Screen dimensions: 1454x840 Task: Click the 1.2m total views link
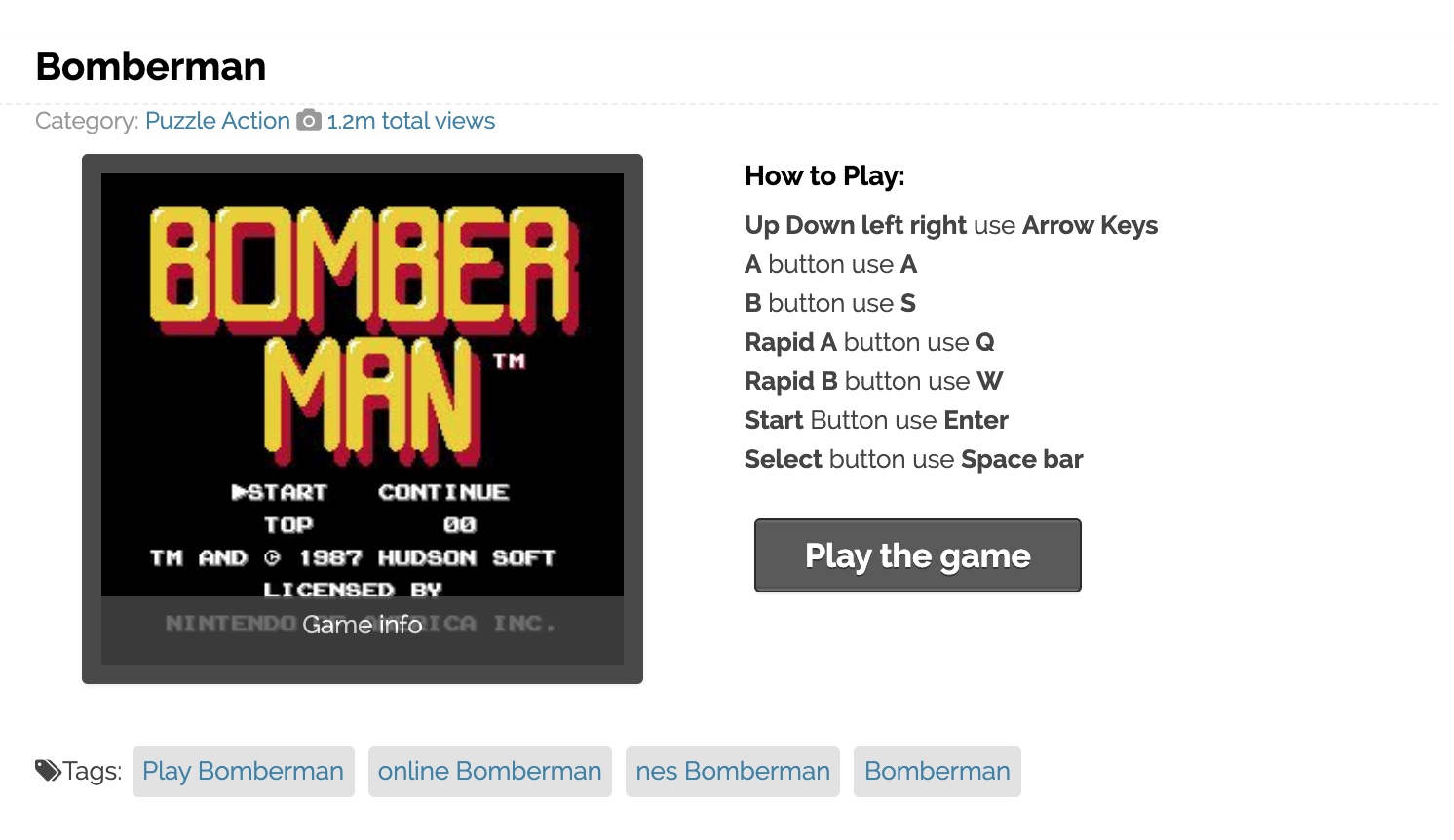coord(410,121)
